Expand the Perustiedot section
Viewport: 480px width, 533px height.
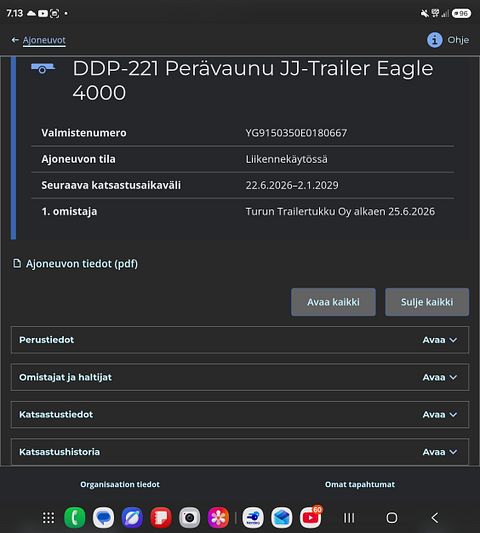coord(240,340)
